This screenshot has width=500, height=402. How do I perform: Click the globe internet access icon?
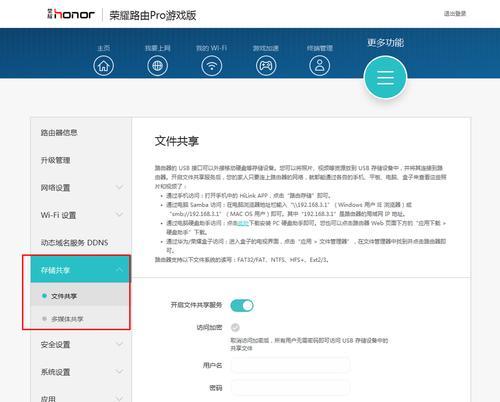pyautogui.click(x=157, y=66)
